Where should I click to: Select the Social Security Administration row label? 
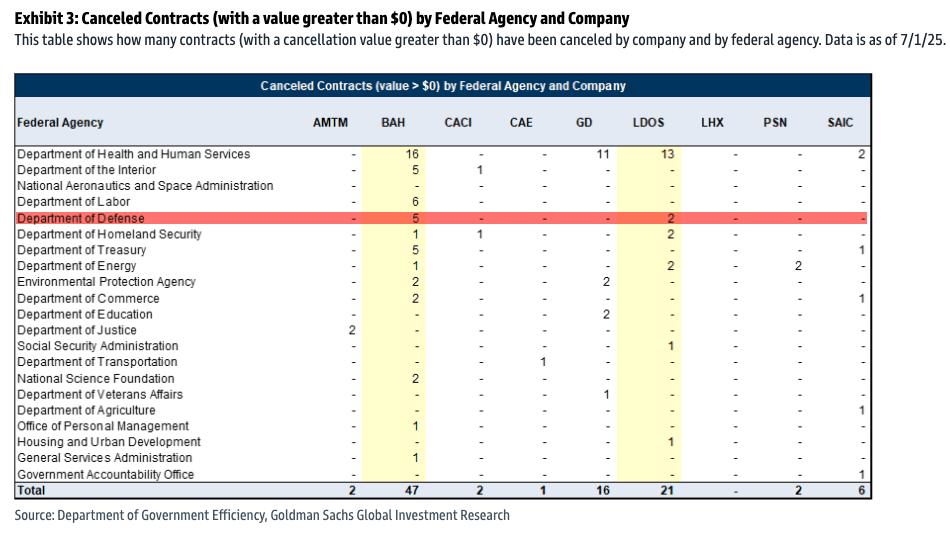[98, 346]
